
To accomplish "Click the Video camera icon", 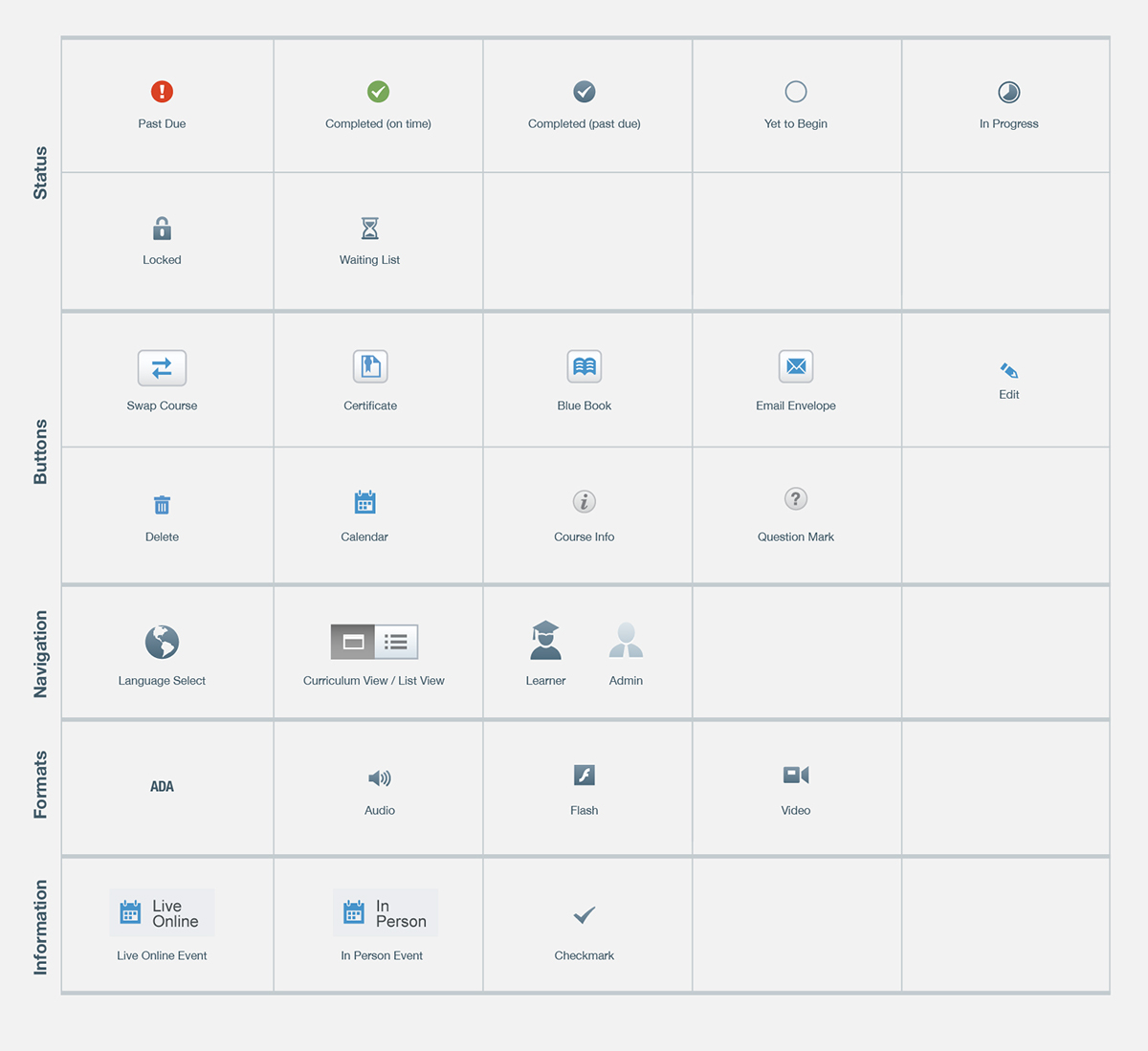I will [795, 775].
